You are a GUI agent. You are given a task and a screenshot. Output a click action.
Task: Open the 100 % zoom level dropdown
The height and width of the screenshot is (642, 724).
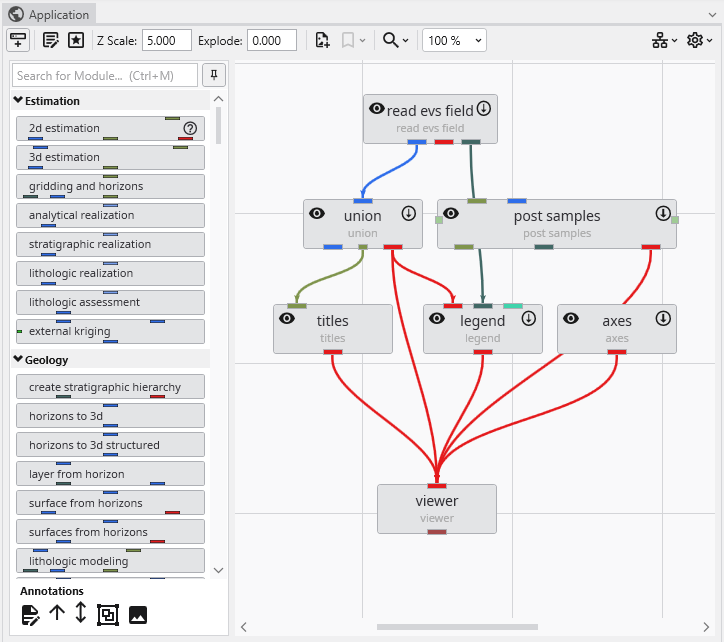tap(454, 40)
